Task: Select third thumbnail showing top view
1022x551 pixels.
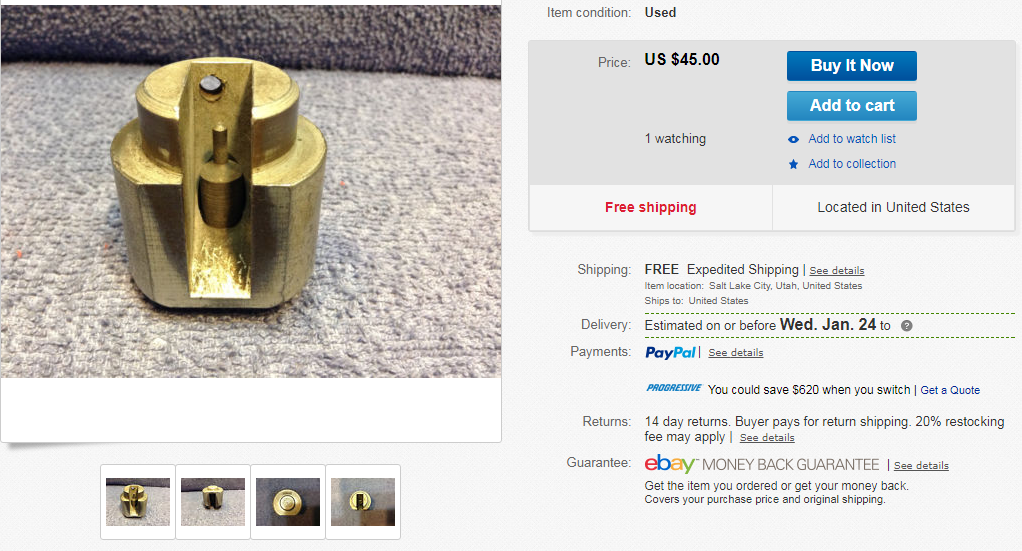Action: coord(288,501)
